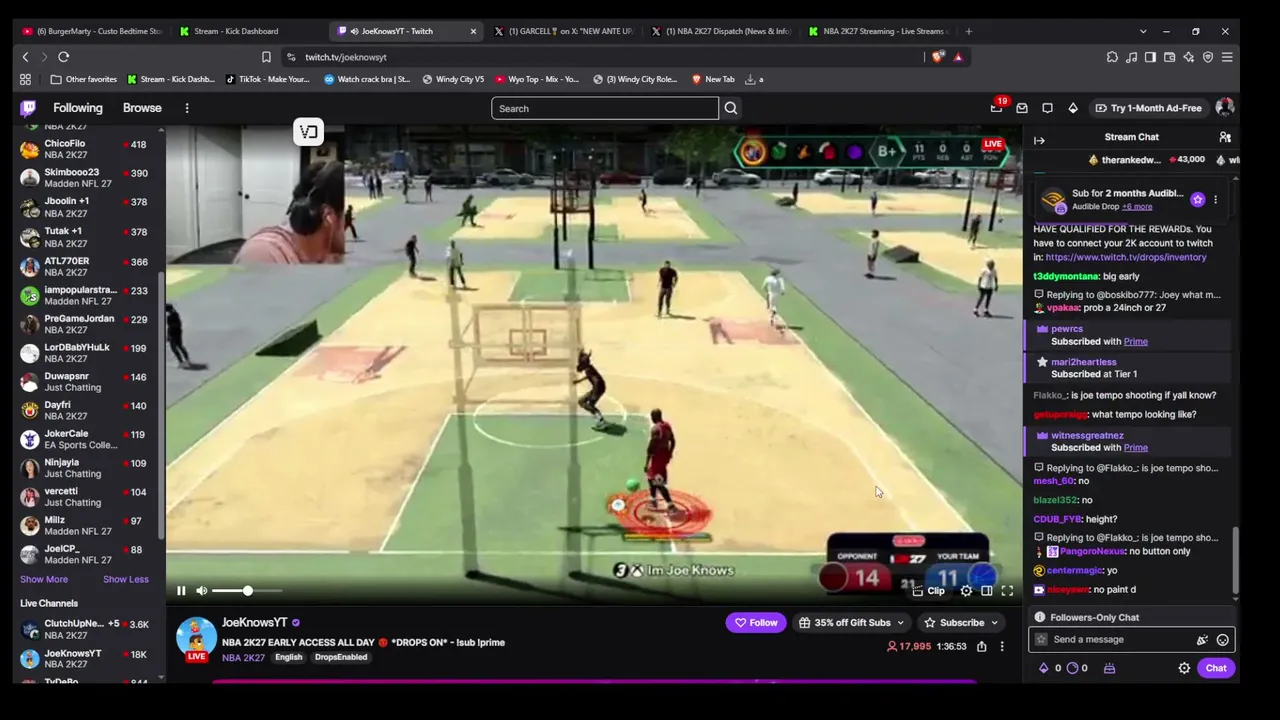The height and width of the screenshot is (720, 1280).
Task: Toggle Theatre Mode on the player
Action: pos(986,591)
